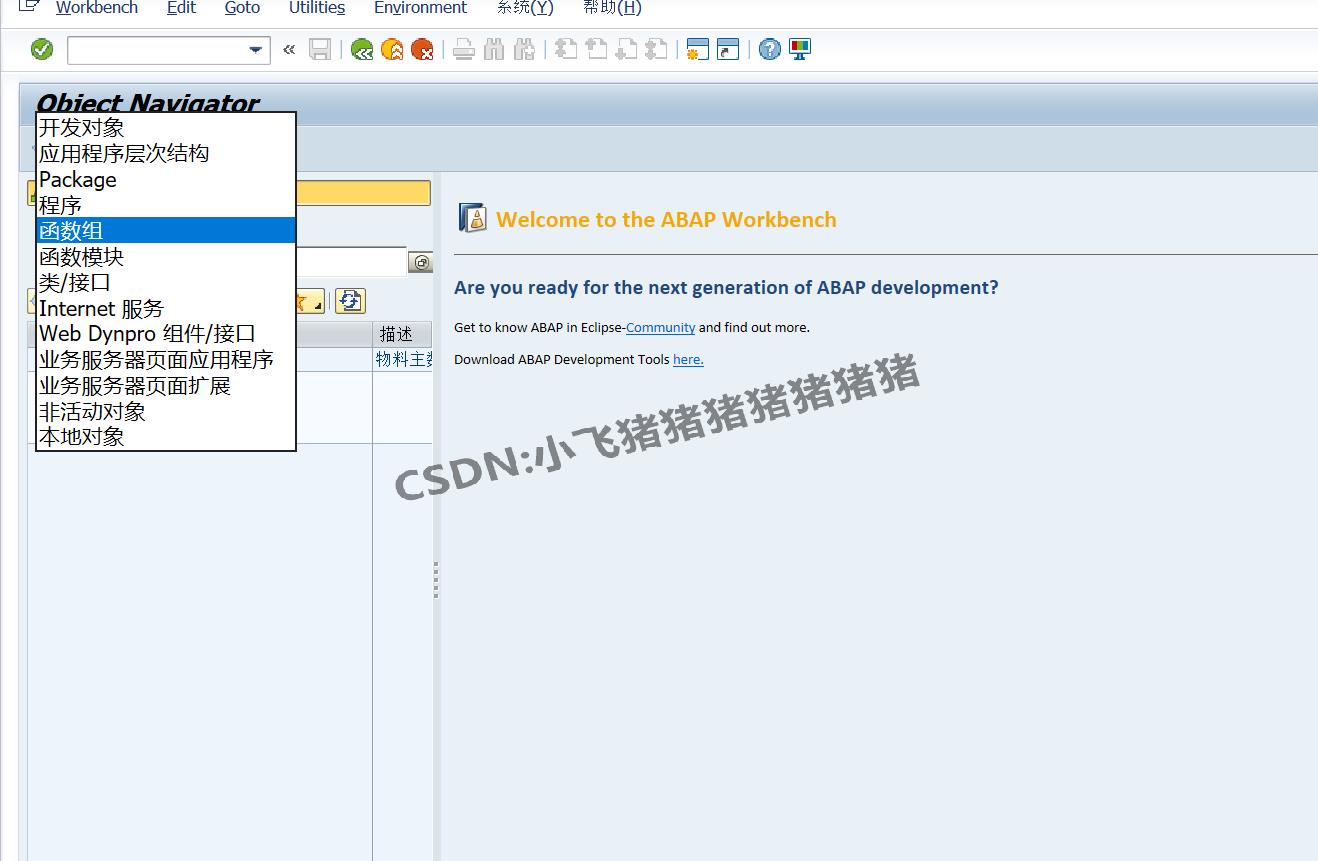
Task: Click the Find binoculars icon
Action: point(494,49)
